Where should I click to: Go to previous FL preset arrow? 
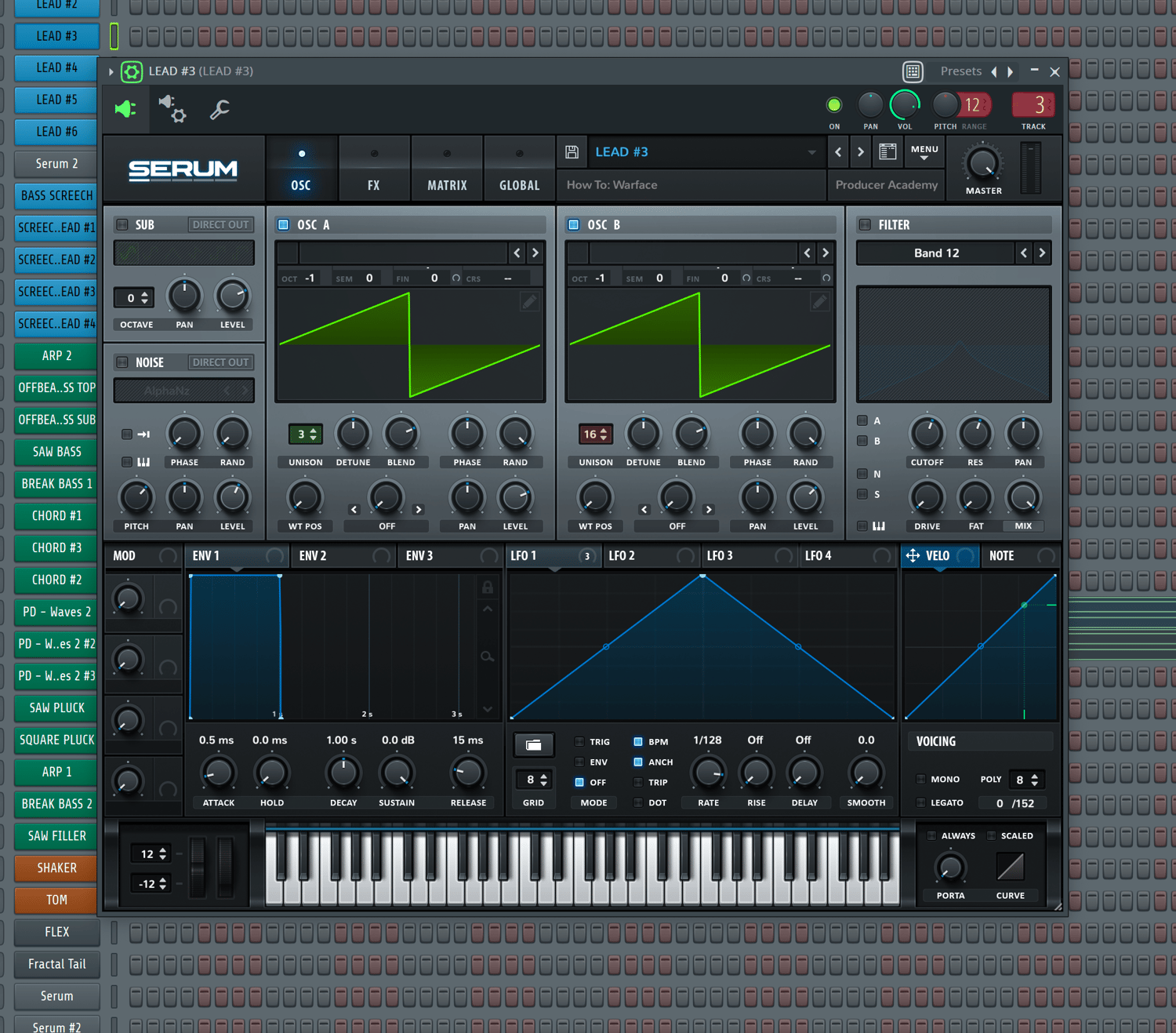coord(994,71)
